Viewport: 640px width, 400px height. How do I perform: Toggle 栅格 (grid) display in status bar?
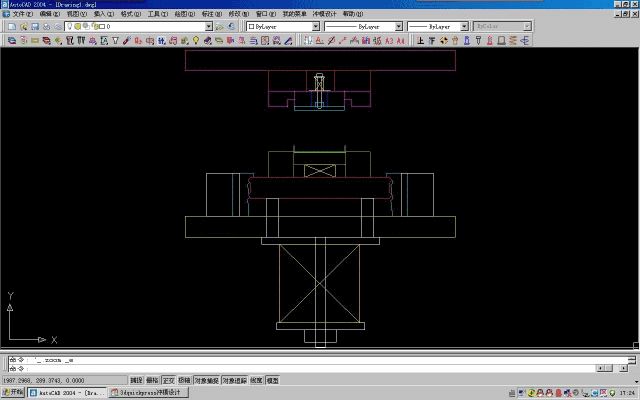[x=152, y=381]
